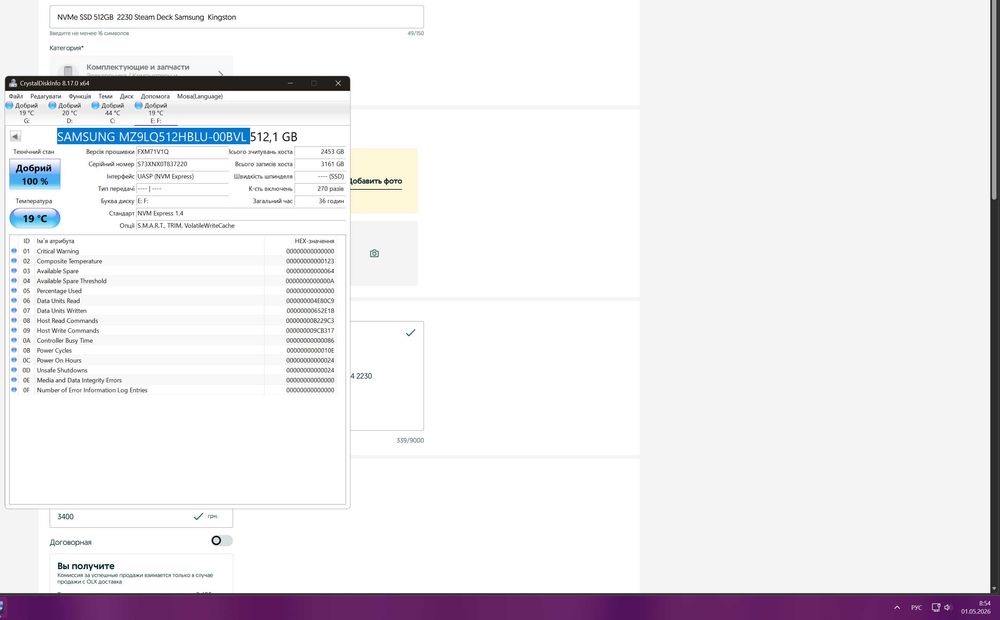Image resolution: width=1000 pixels, height=620 pixels.
Task: Click the Добрий 100 % health status button
Action: tap(35, 174)
